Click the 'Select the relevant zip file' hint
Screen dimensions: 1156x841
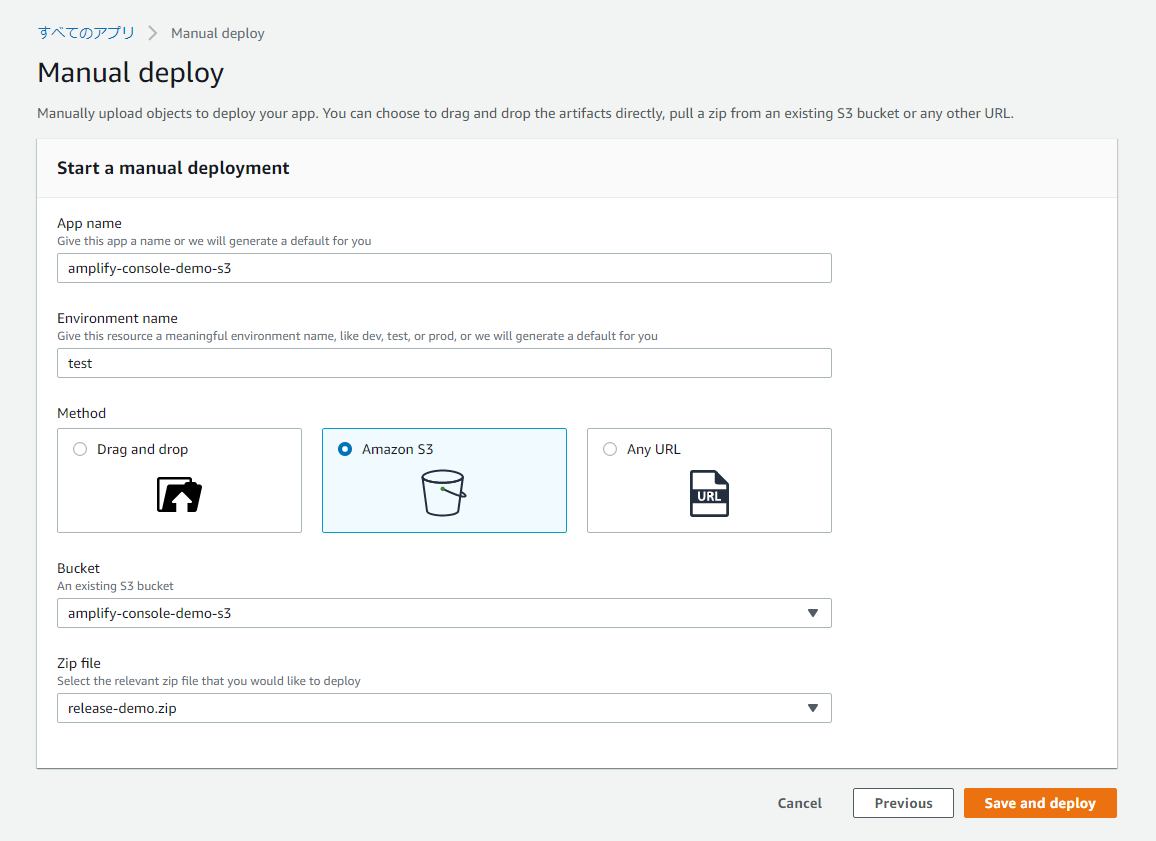tap(209, 681)
